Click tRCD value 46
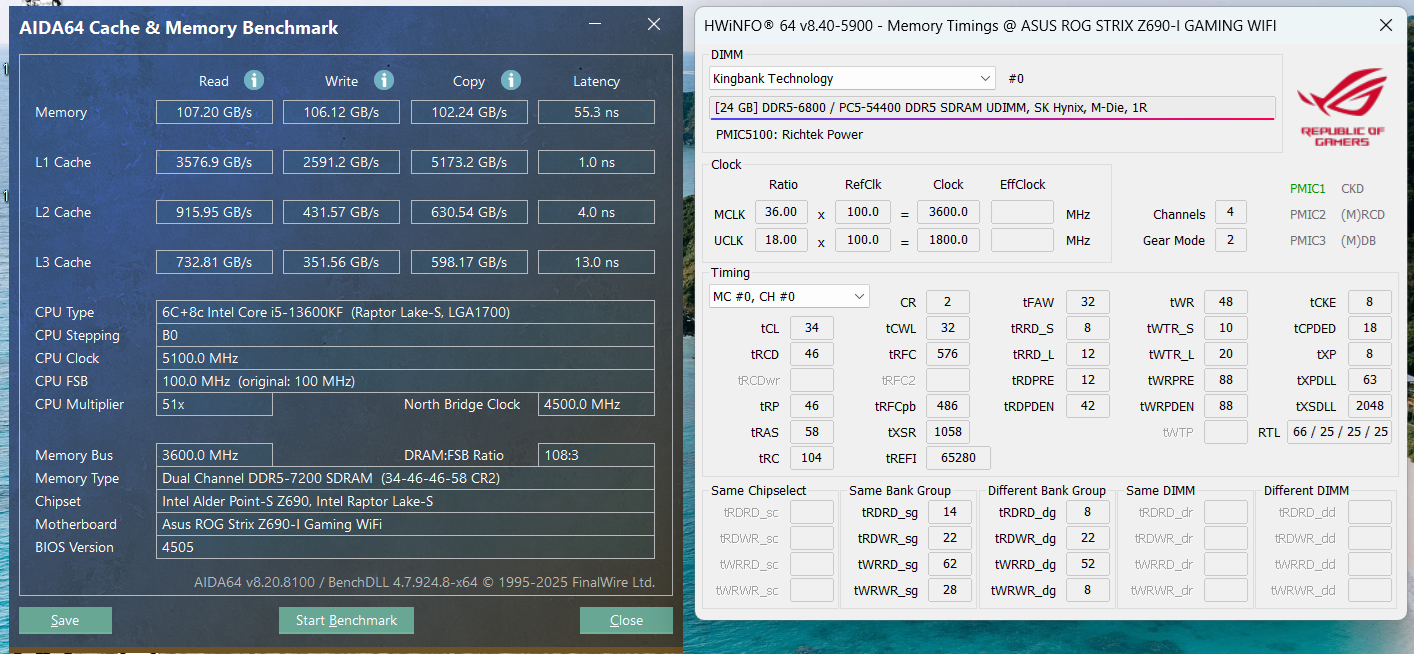1414x654 pixels. point(812,354)
